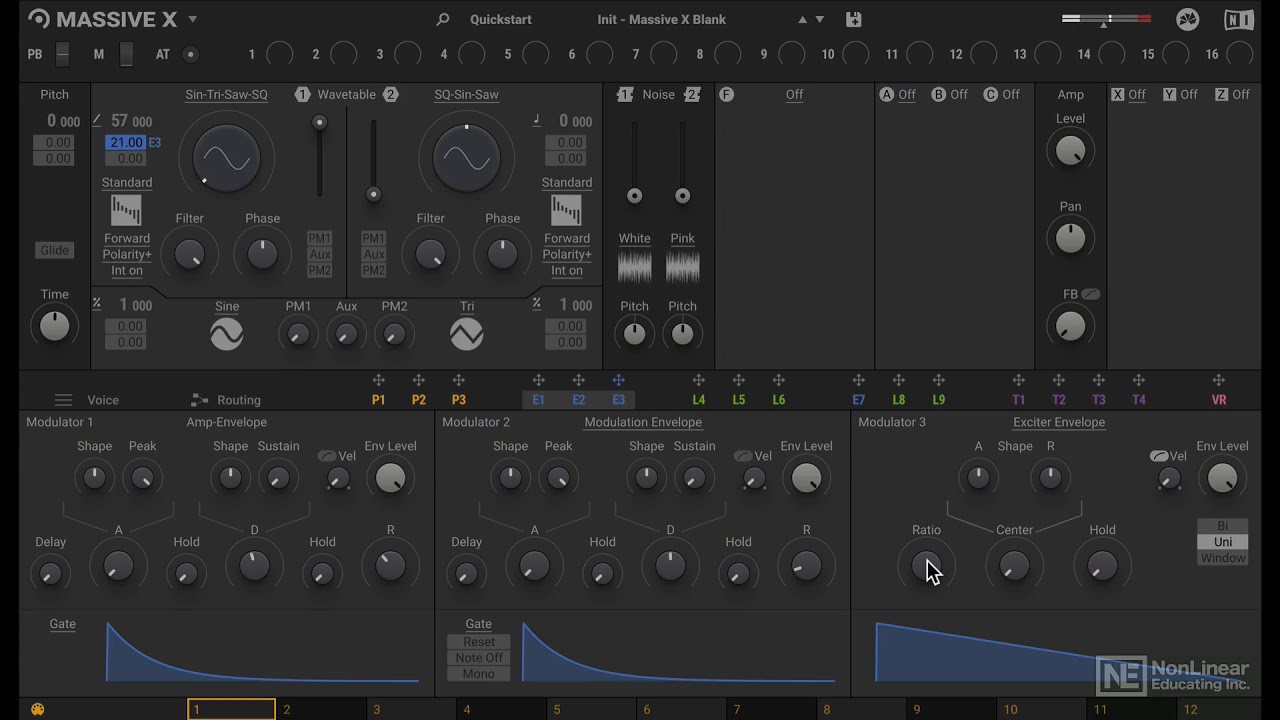1280x720 pixels.
Task: Select the Tri waveform icon
Action: pyautogui.click(x=467, y=334)
